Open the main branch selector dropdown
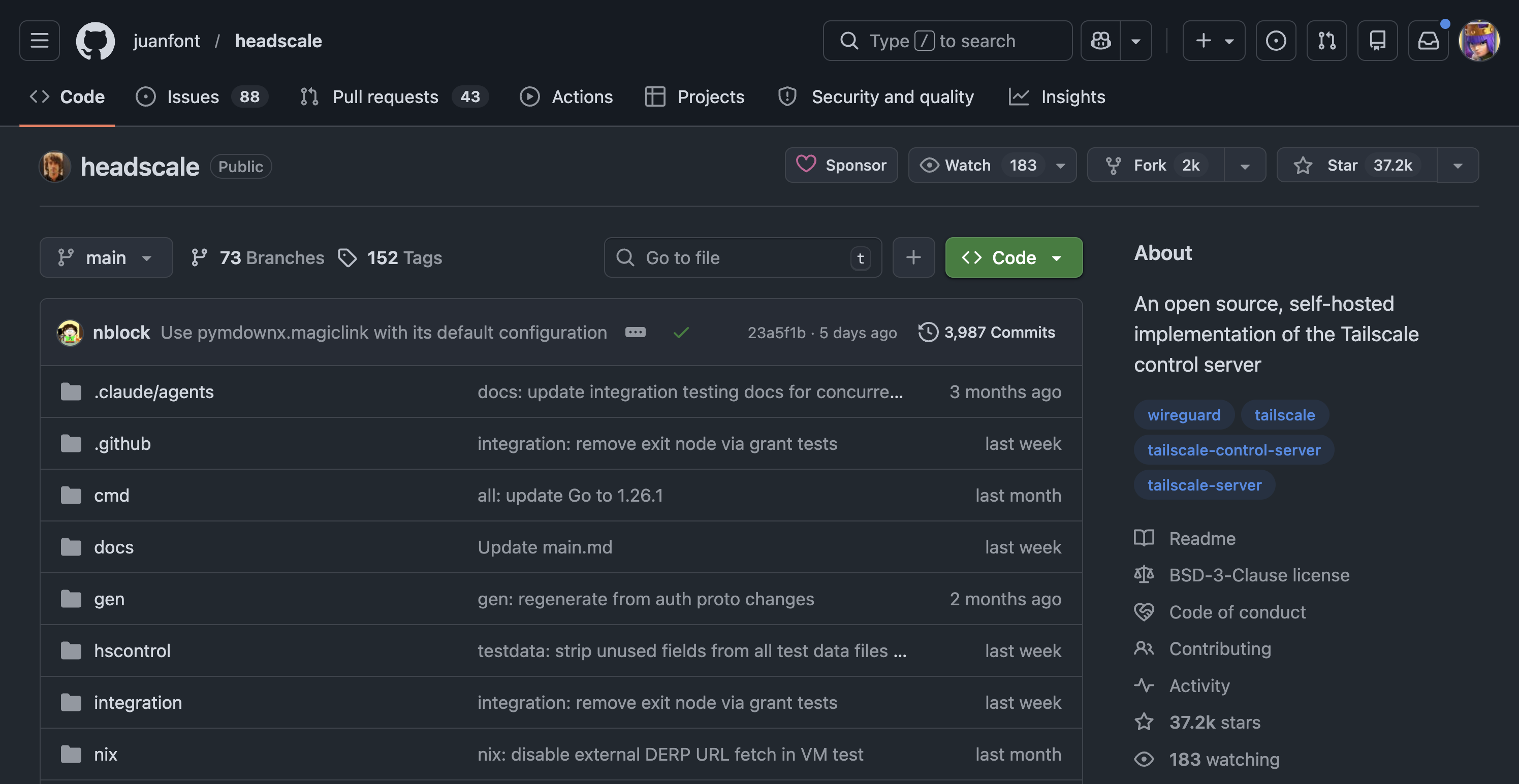The height and width of the screenshot is (784, 1519). coord(106,257)
